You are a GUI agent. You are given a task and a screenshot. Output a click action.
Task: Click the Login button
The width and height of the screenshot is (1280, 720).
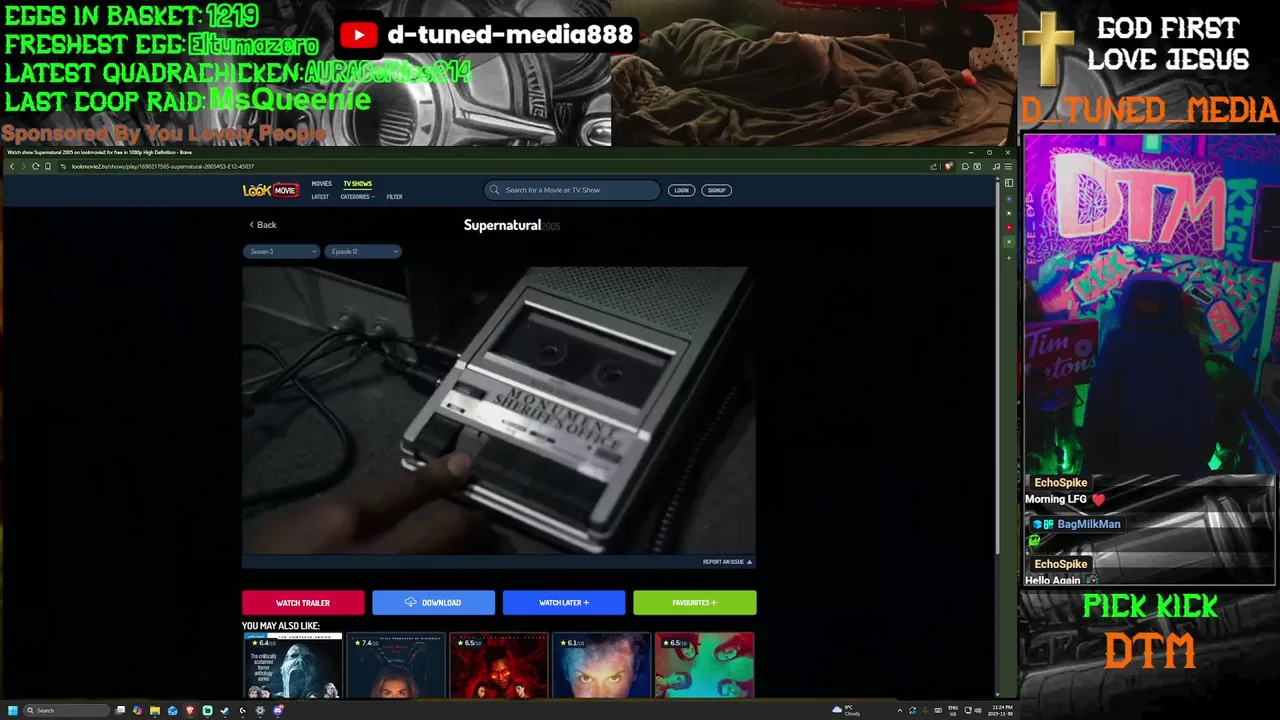coord(681,190)
